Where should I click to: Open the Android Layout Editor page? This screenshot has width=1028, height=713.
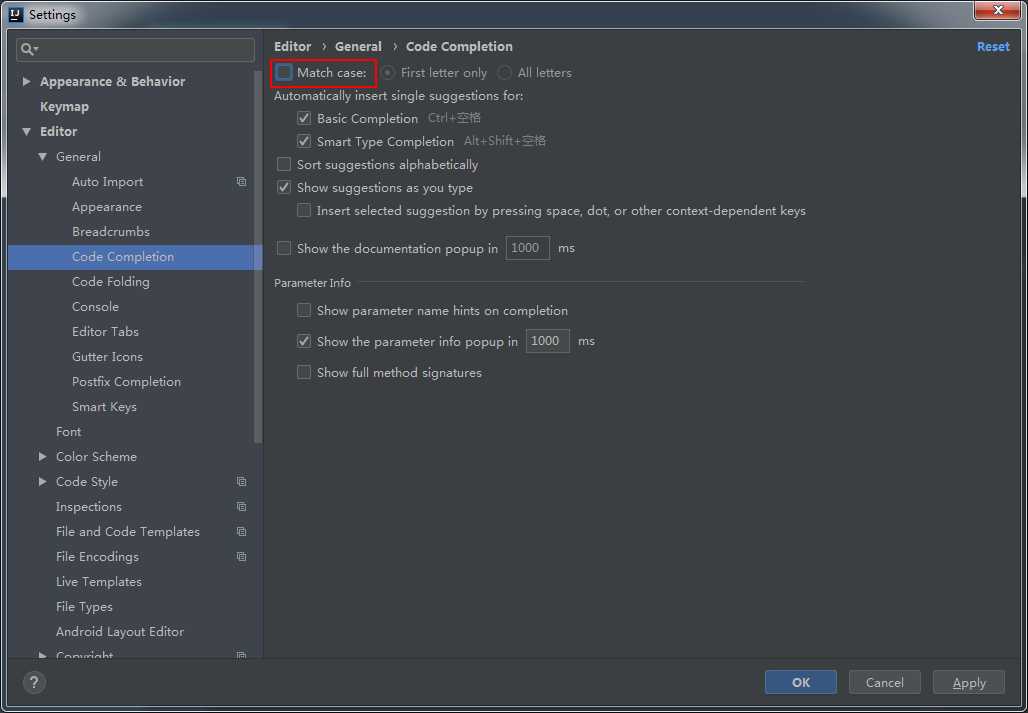[x=120, y=632]
